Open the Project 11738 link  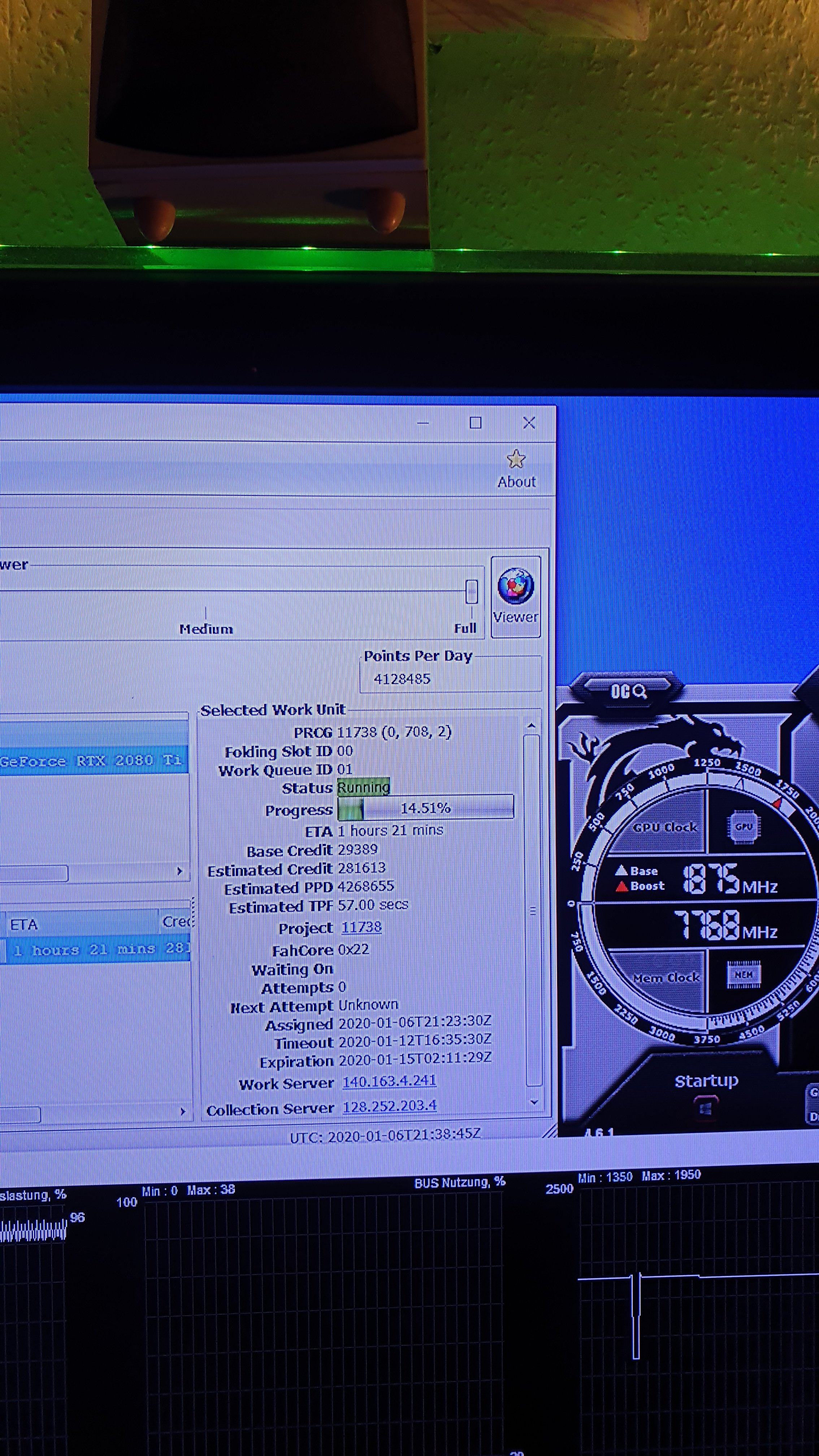click(361, 927)
